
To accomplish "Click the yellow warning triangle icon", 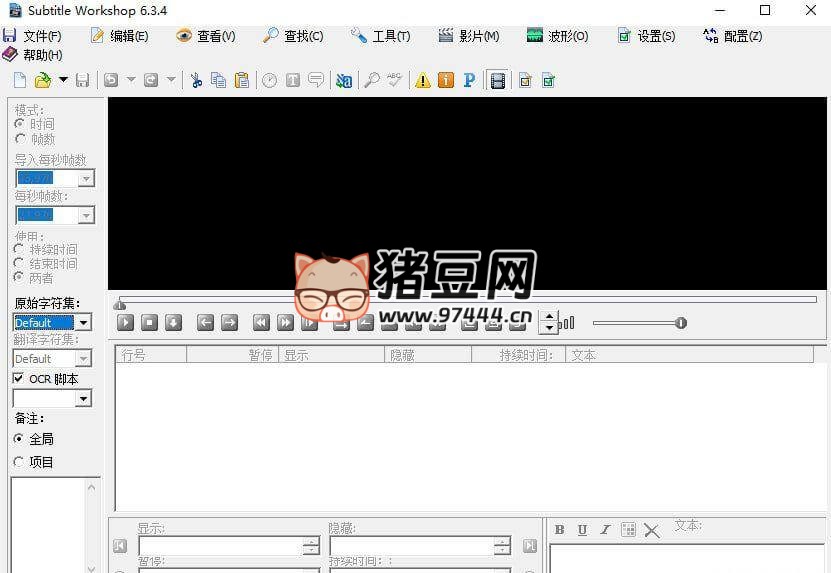I will pyautogui.click(x=423, y=81).
